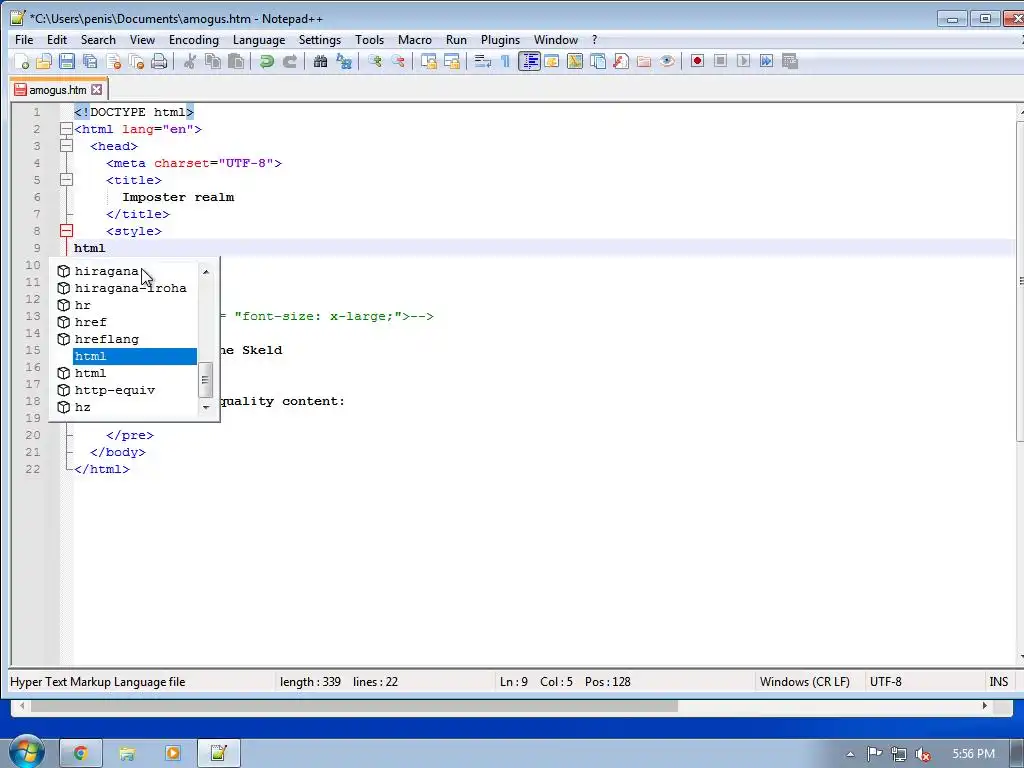The width and height of the screenshot is (1024, 768).
Task: Click the Paste clipboard icon
Action: coord(236,61)
